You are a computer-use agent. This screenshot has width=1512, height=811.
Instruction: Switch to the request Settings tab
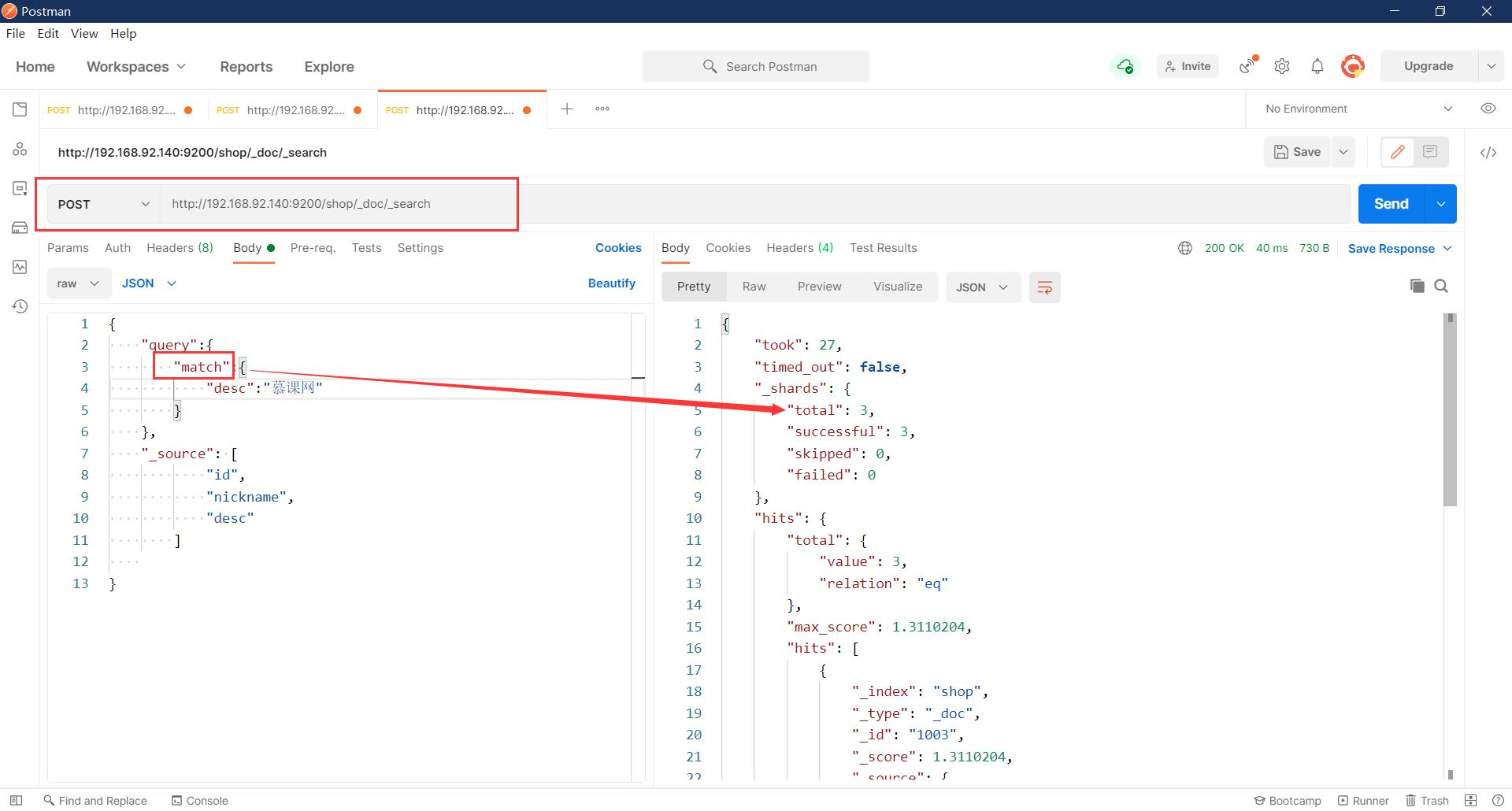421,248
